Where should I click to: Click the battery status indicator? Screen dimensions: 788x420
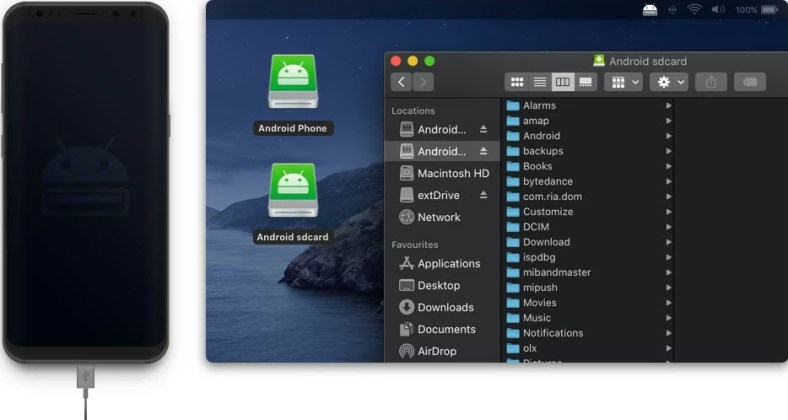pos(769,10)
